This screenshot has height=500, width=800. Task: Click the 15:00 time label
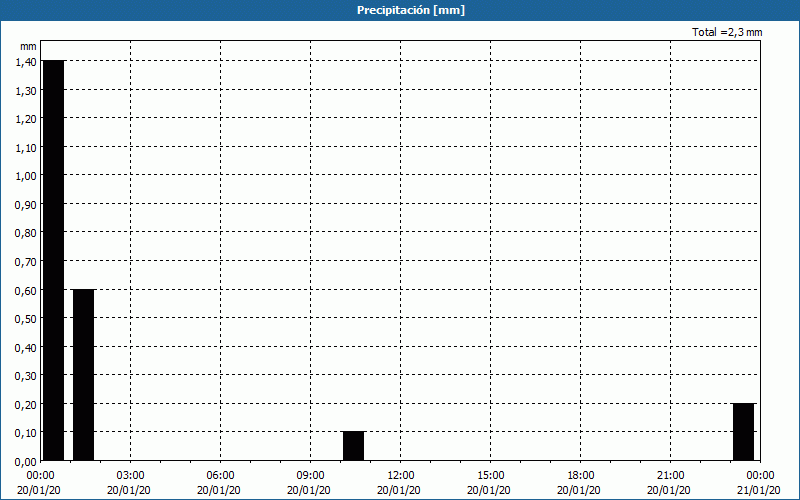point(490,476)
